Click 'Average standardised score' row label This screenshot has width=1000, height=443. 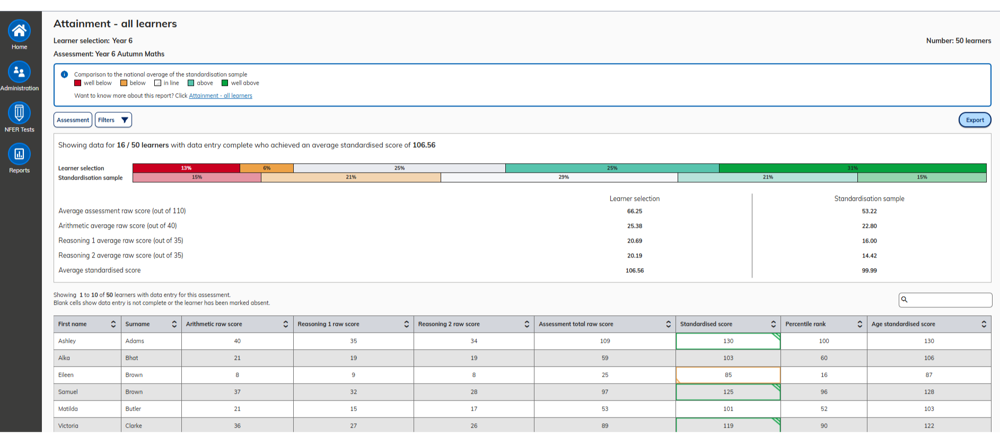pos(99,270)
